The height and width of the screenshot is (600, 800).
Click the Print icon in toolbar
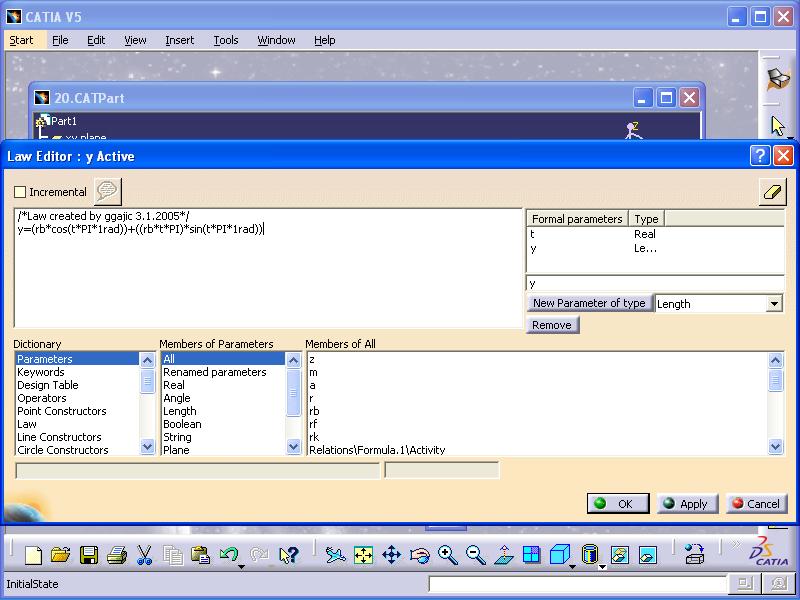tap(116, 555)
